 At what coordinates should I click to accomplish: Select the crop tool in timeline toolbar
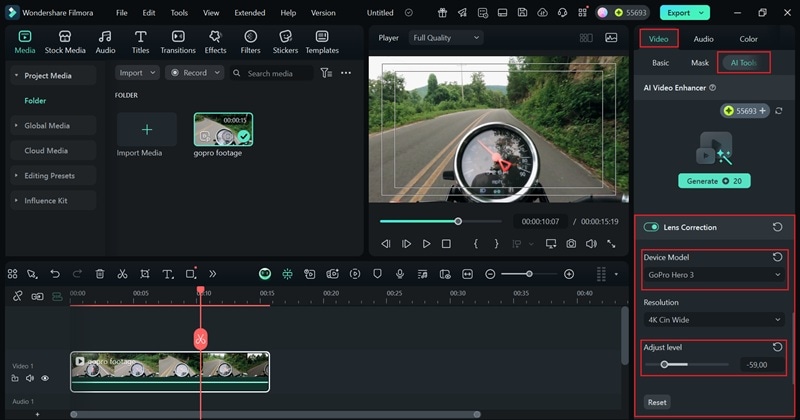(x=145, y=274)
